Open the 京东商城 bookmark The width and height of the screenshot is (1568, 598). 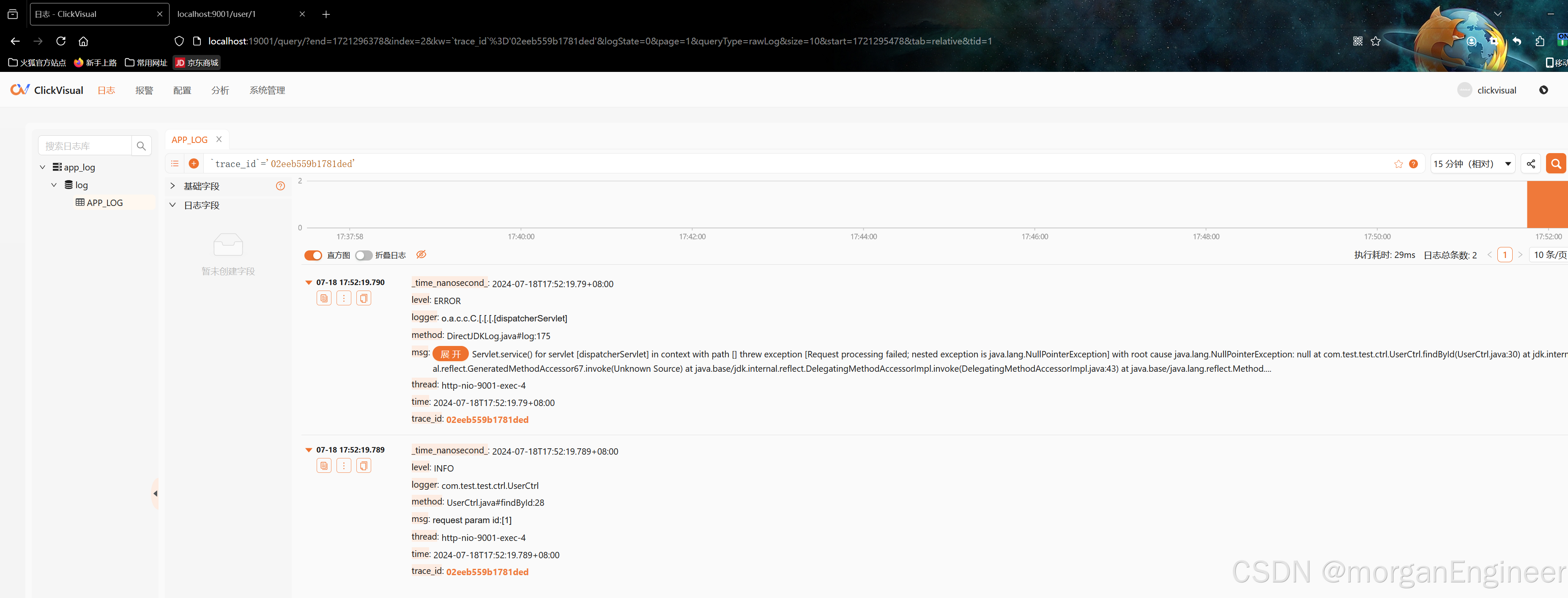pyautogui.click(x=197, y=63)
